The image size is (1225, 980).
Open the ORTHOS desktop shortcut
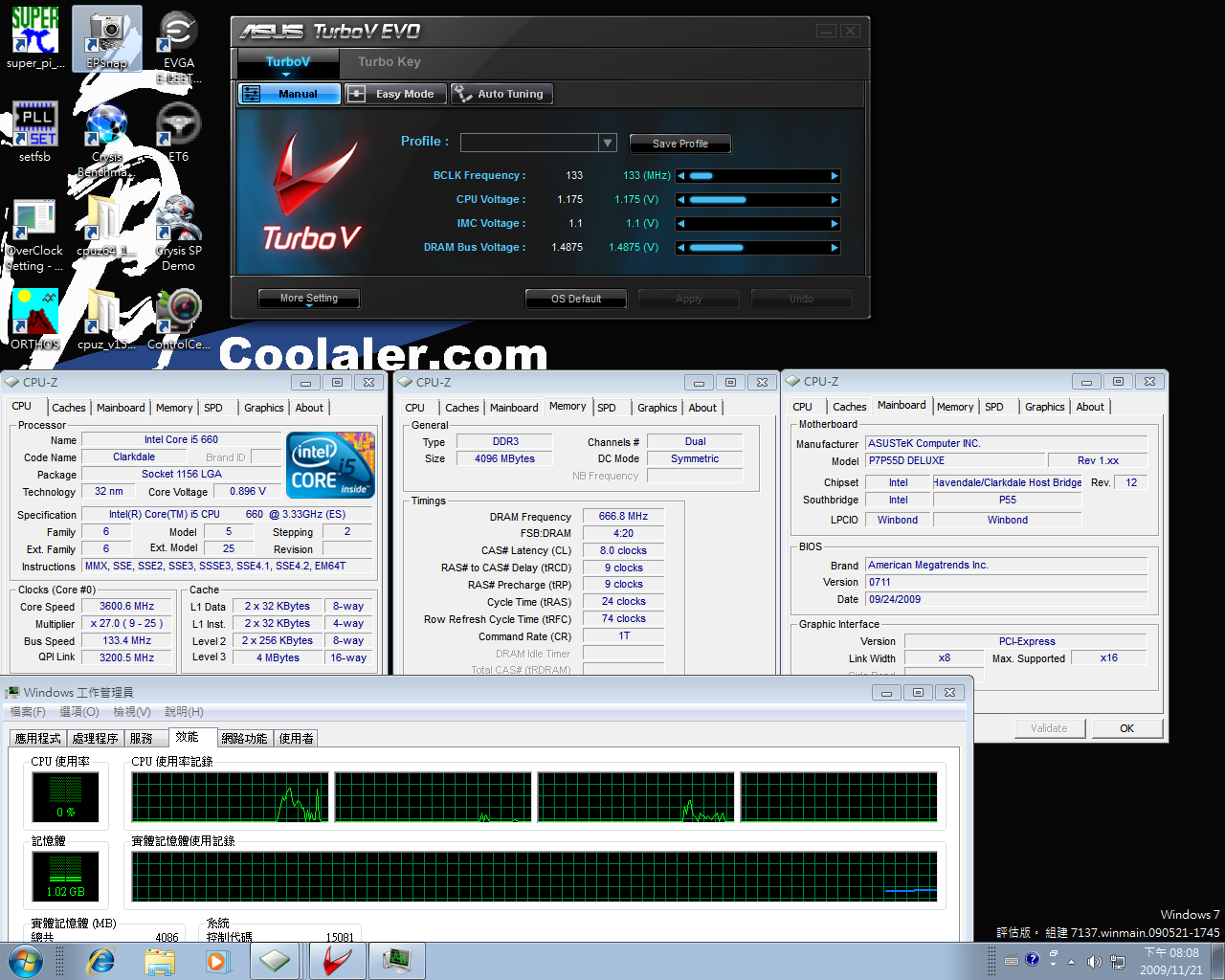pos(35,320)
